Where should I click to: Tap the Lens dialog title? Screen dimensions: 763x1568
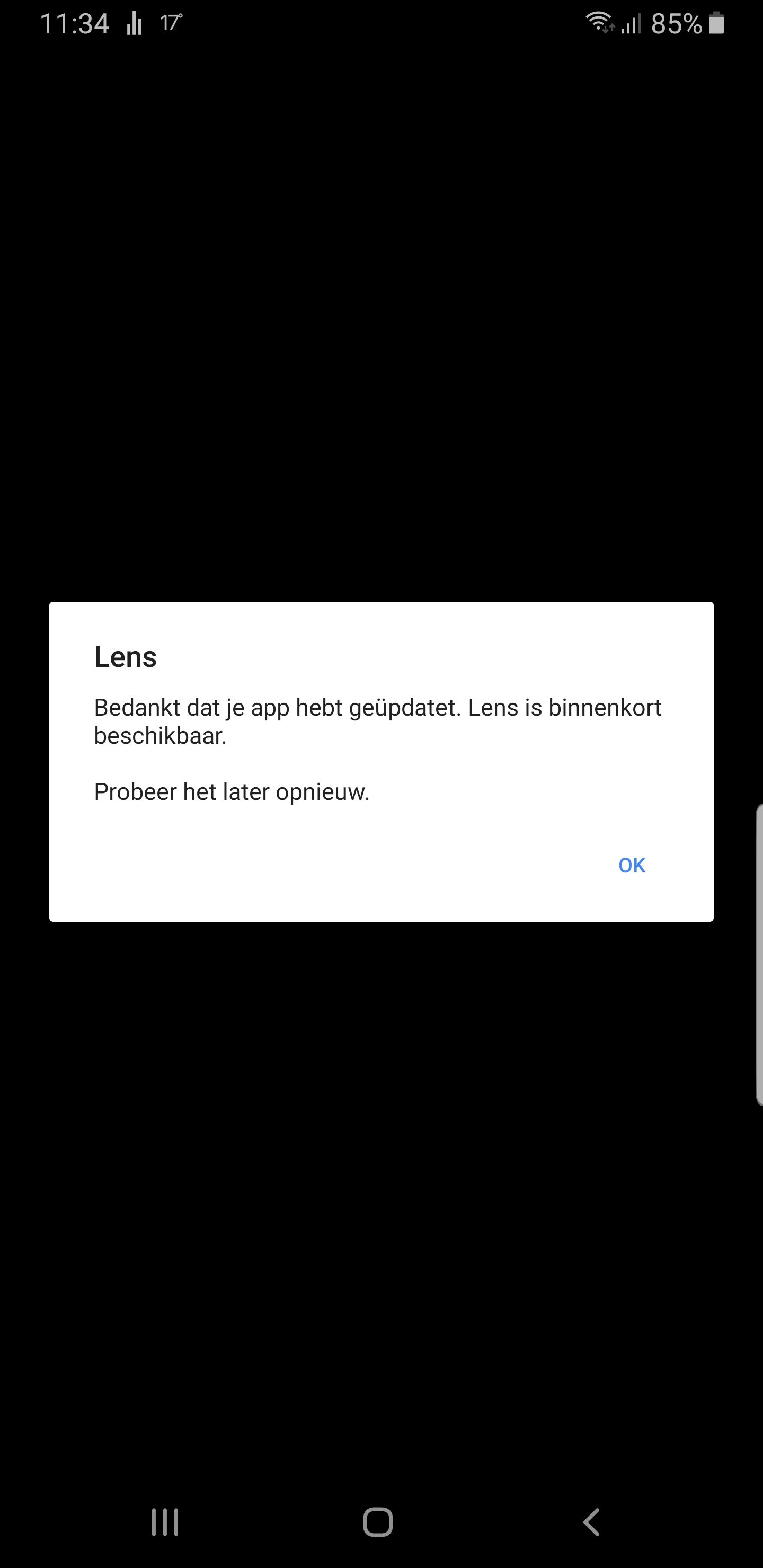pos(126,657)
